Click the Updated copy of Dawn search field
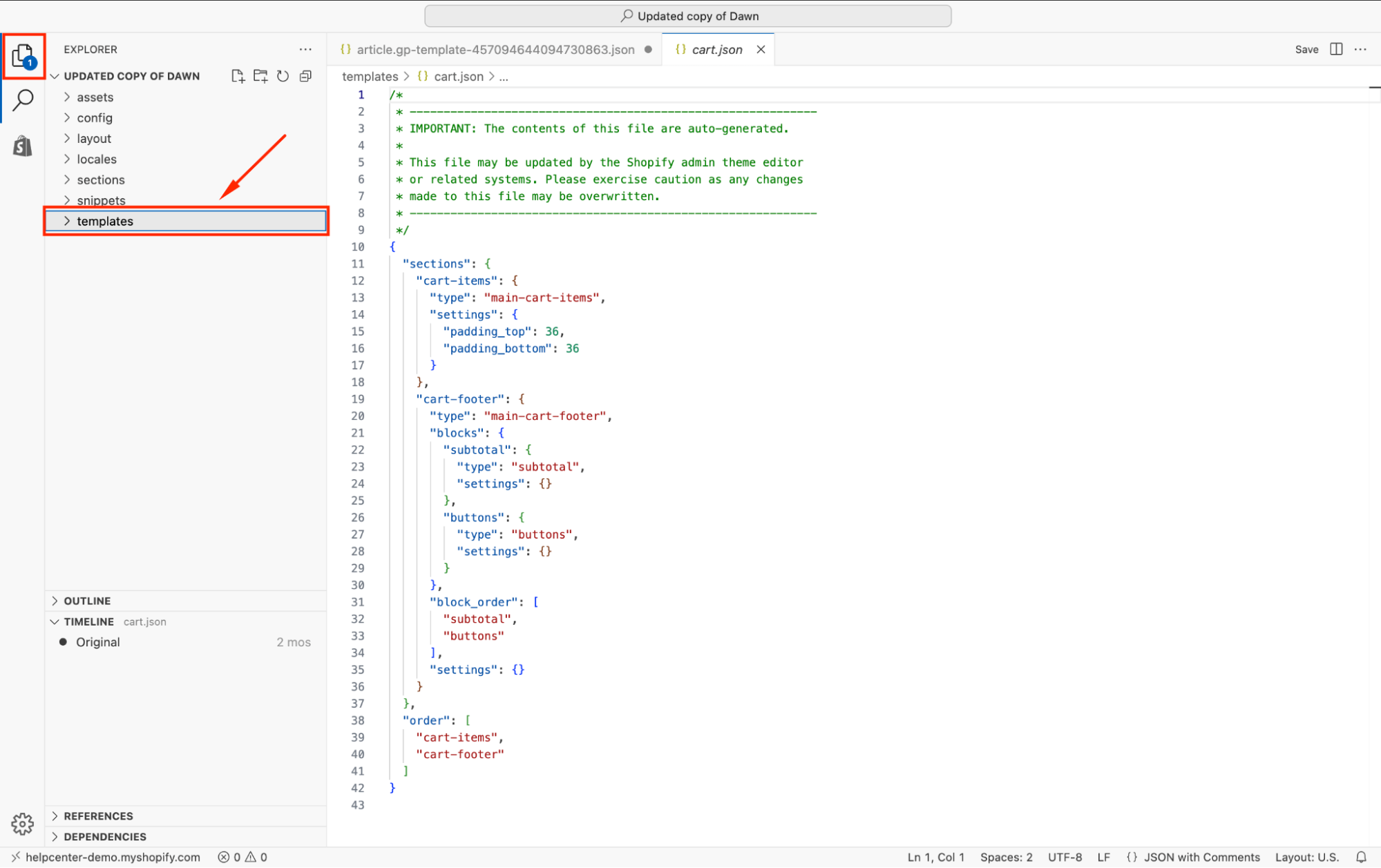This screenshot has width=1381, height=868. click(x=688, y=16)
